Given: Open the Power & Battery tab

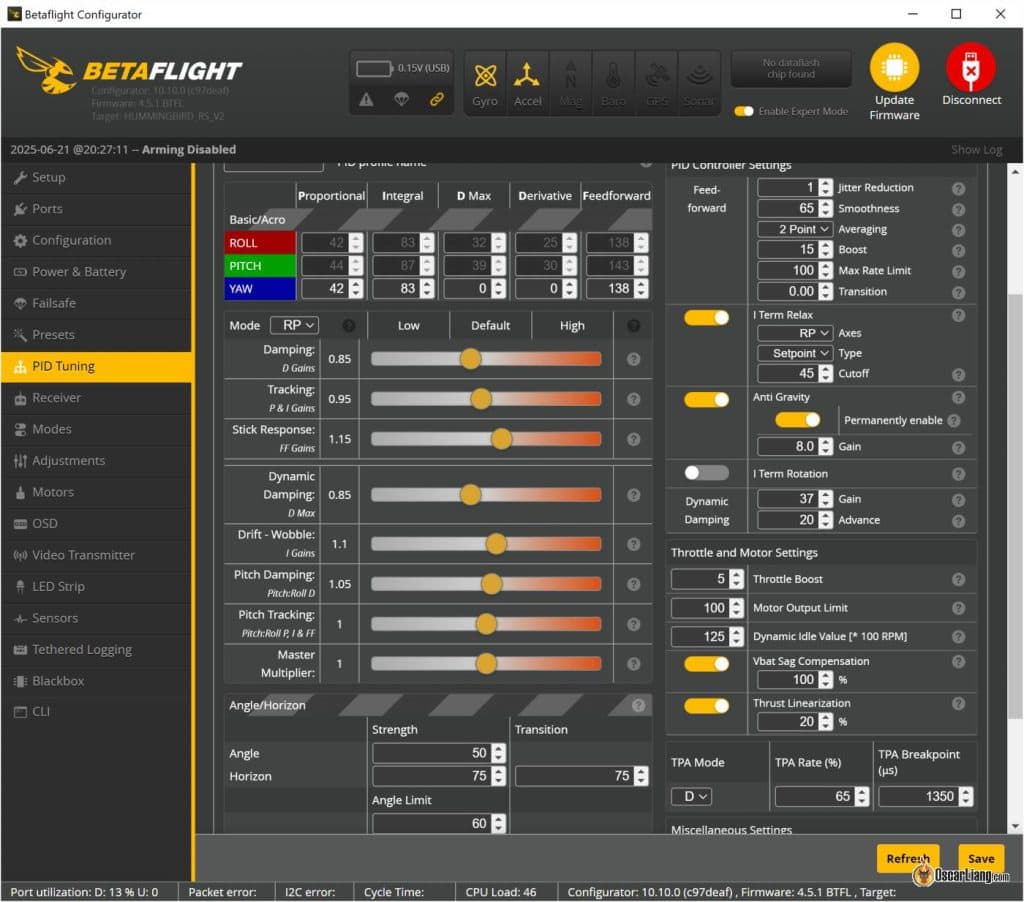Looking at the screenshot, I should click(x=97, y=272).
